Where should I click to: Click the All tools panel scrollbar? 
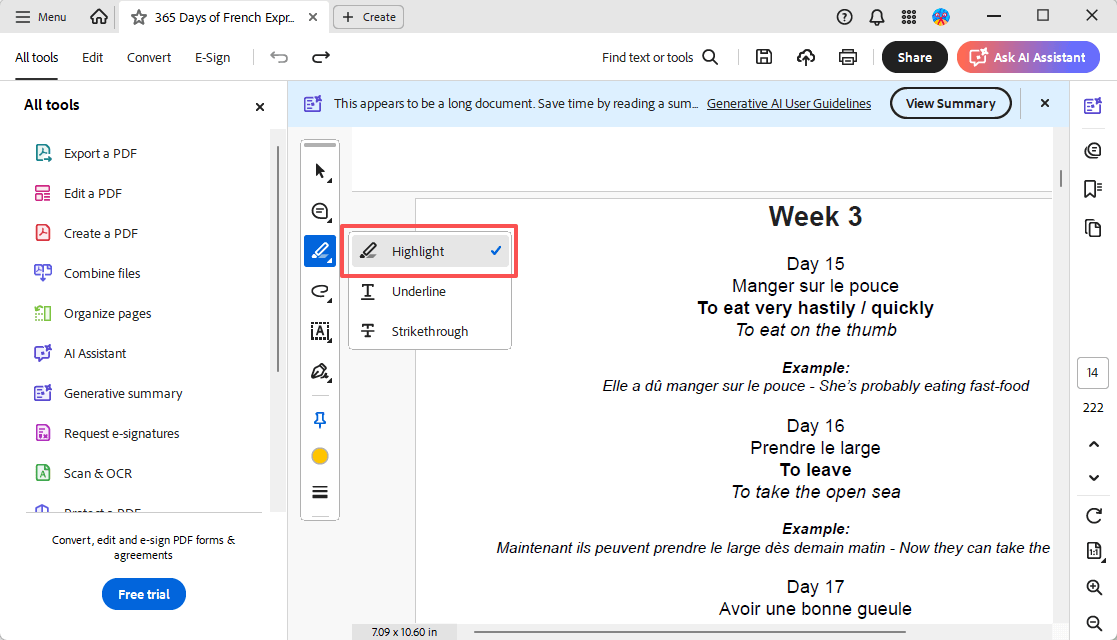pos(278,258)
